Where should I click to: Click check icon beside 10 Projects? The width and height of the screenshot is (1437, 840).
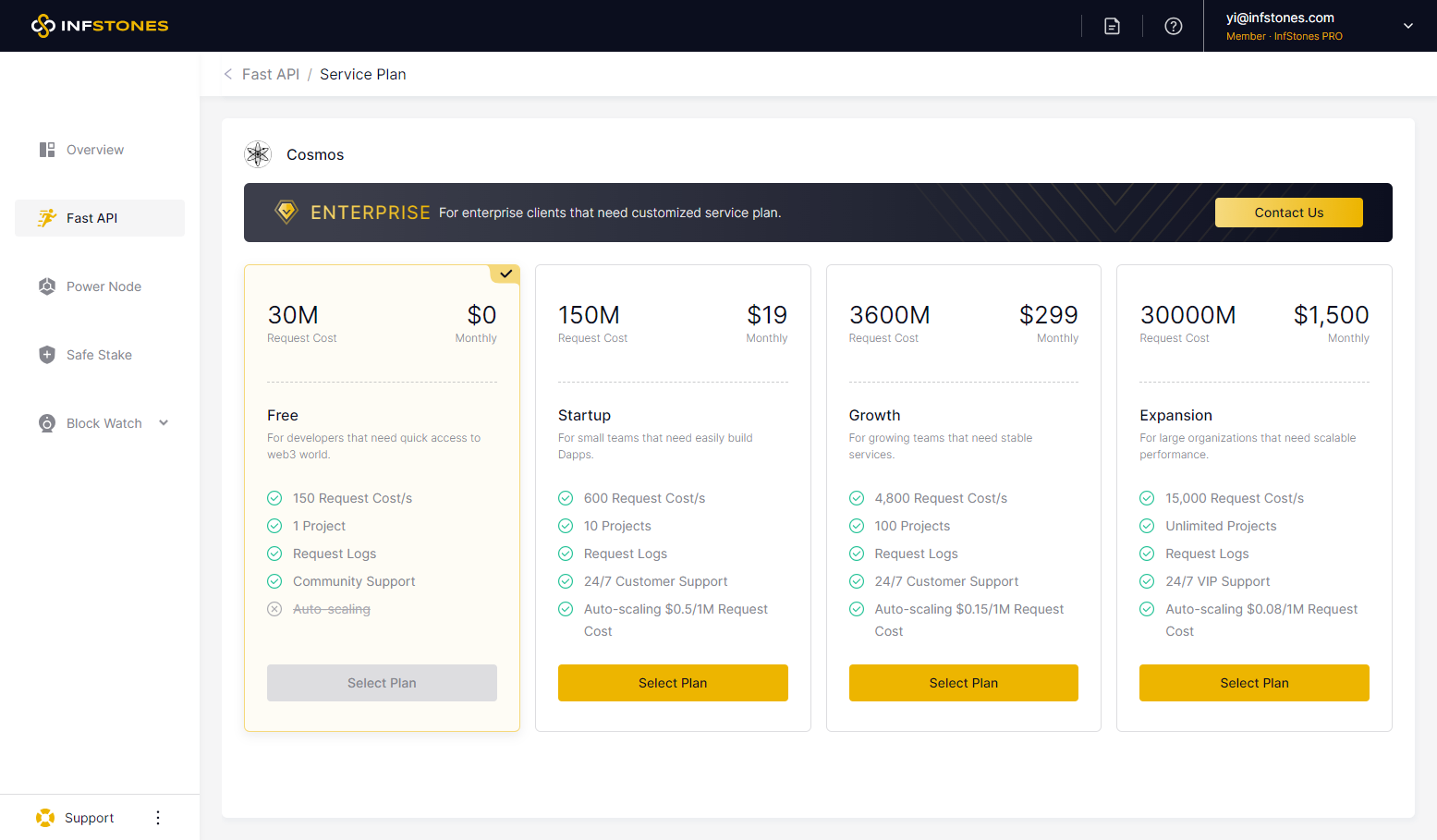566,526
